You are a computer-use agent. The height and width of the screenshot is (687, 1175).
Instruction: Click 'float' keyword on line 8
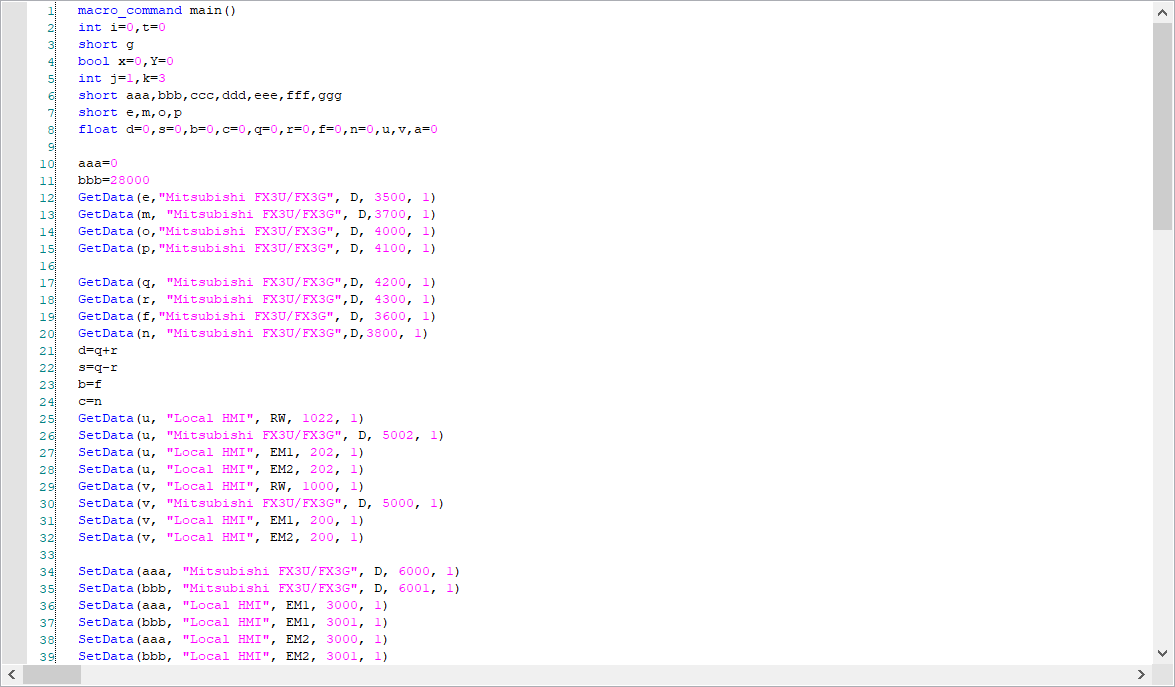click(98, 130)
